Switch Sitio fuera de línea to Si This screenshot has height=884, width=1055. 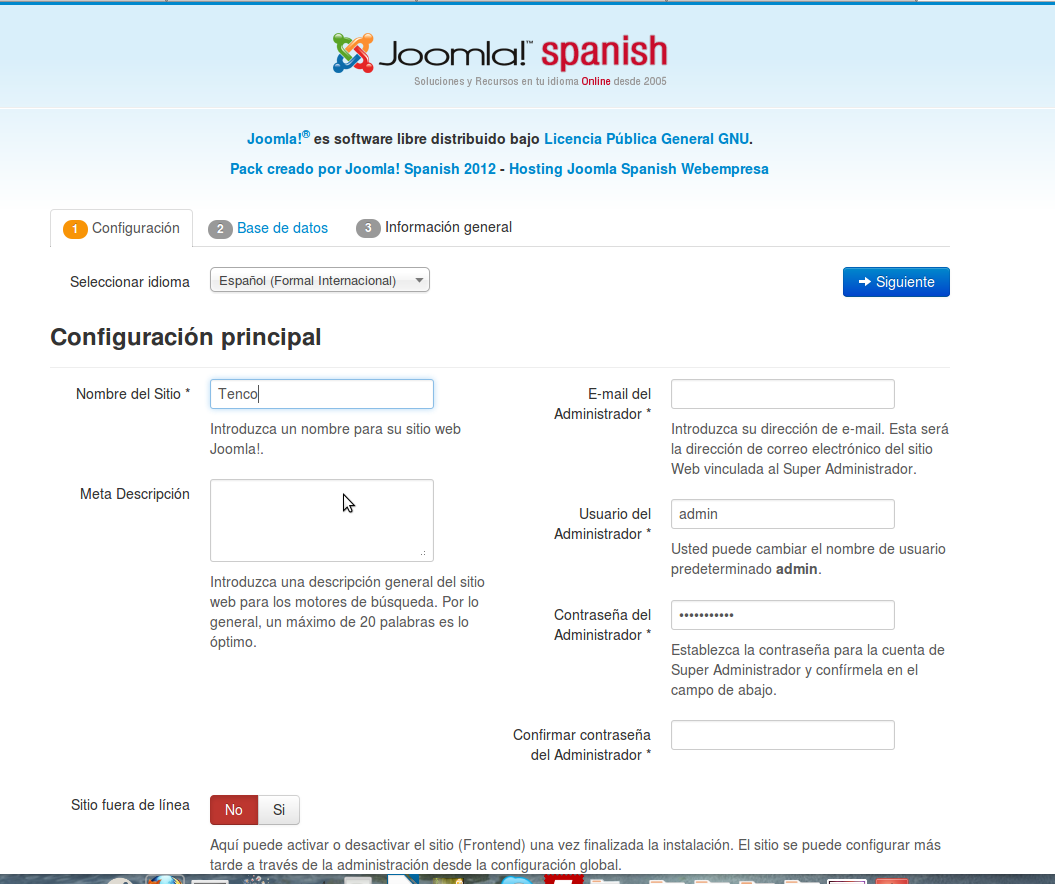tap(279, 810)
